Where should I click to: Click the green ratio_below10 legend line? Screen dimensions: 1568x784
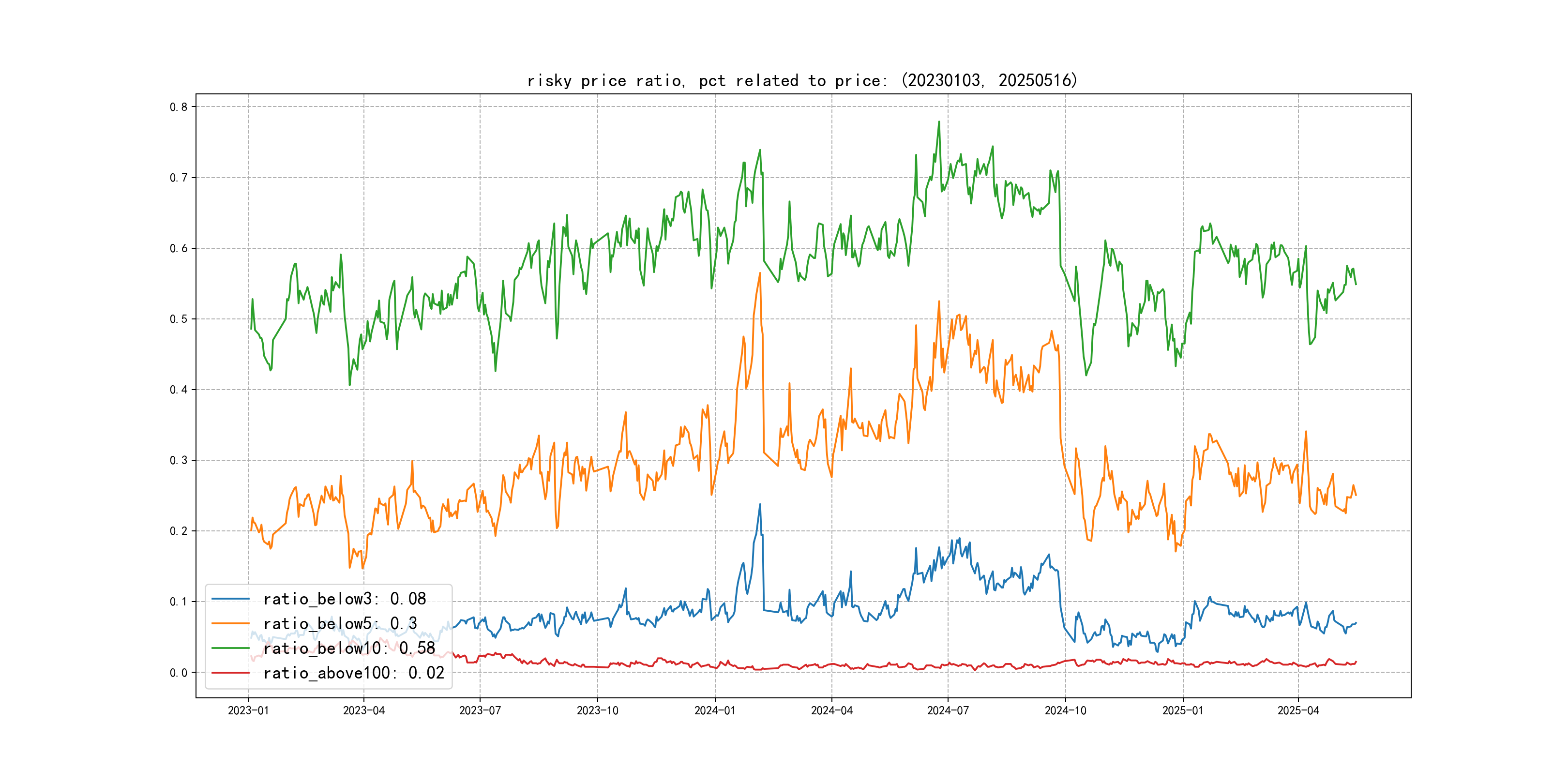point(230,648)
